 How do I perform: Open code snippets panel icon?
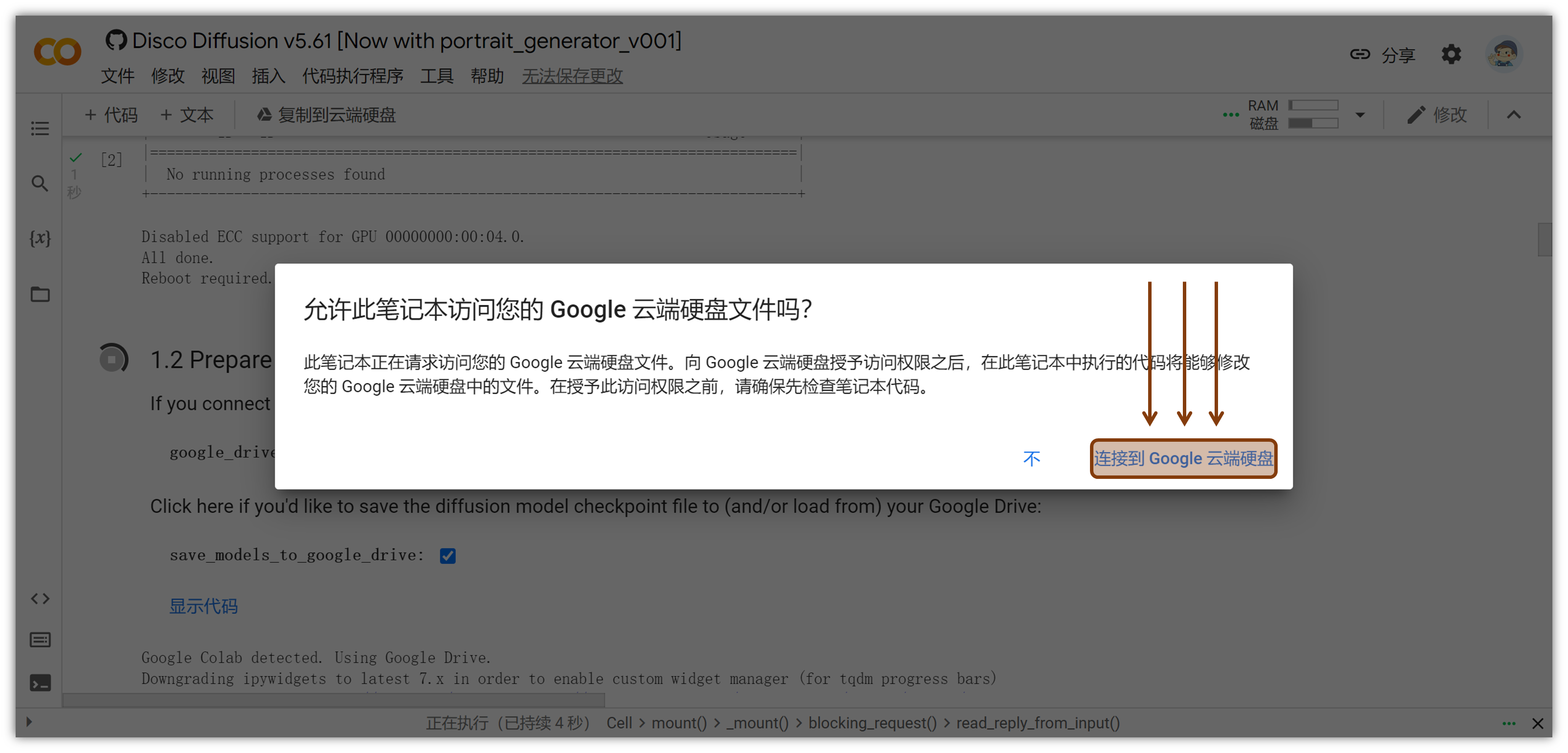point(40,599)
